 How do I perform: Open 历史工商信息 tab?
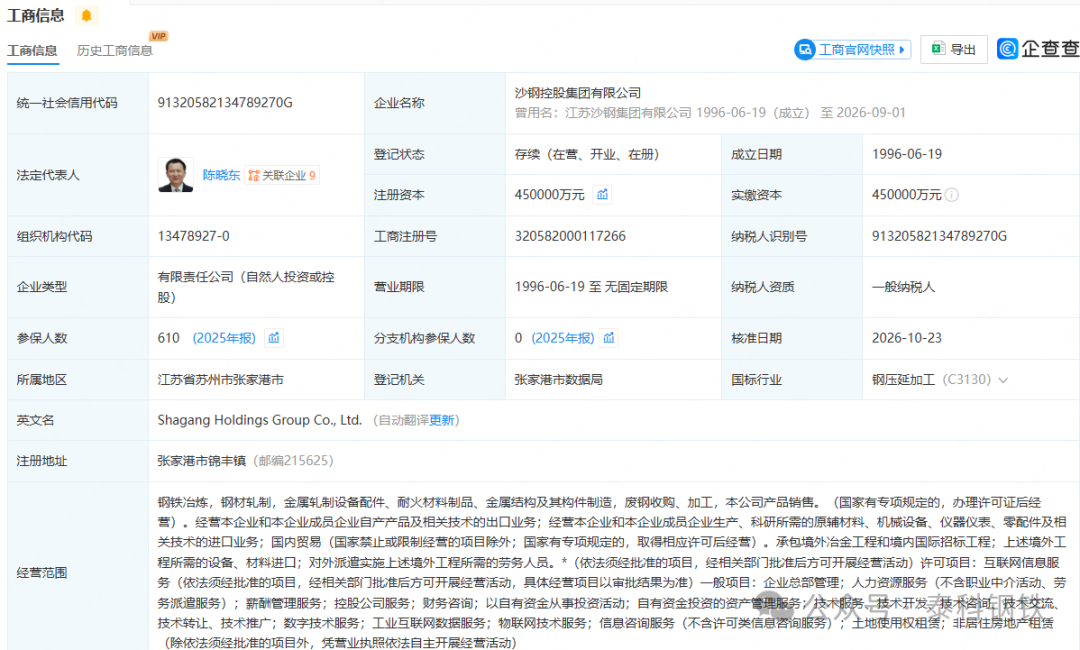coord(114,50)
